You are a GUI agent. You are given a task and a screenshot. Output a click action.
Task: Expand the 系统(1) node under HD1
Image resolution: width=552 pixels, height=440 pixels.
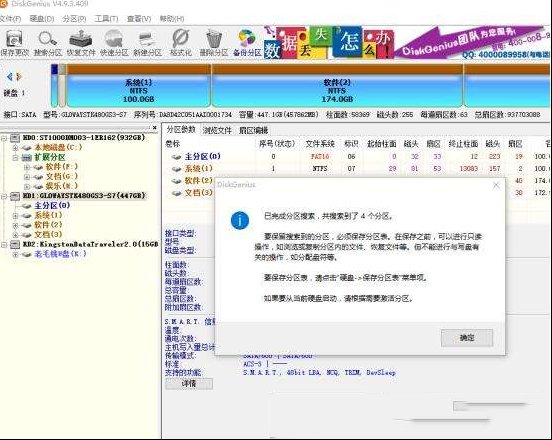click(x=15, y=215)
